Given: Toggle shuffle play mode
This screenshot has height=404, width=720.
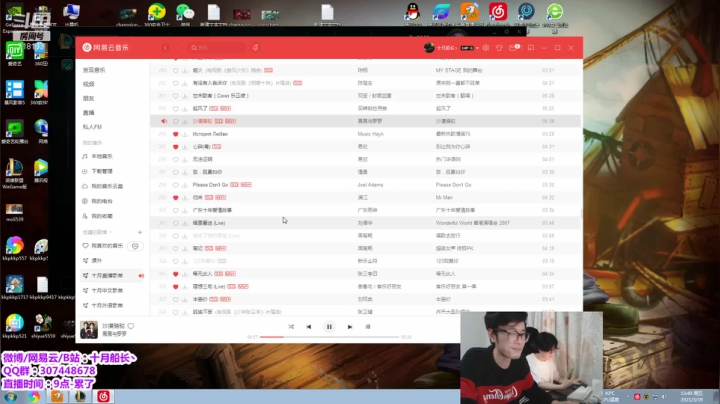Looking at the screenshot, I should 291,327.
